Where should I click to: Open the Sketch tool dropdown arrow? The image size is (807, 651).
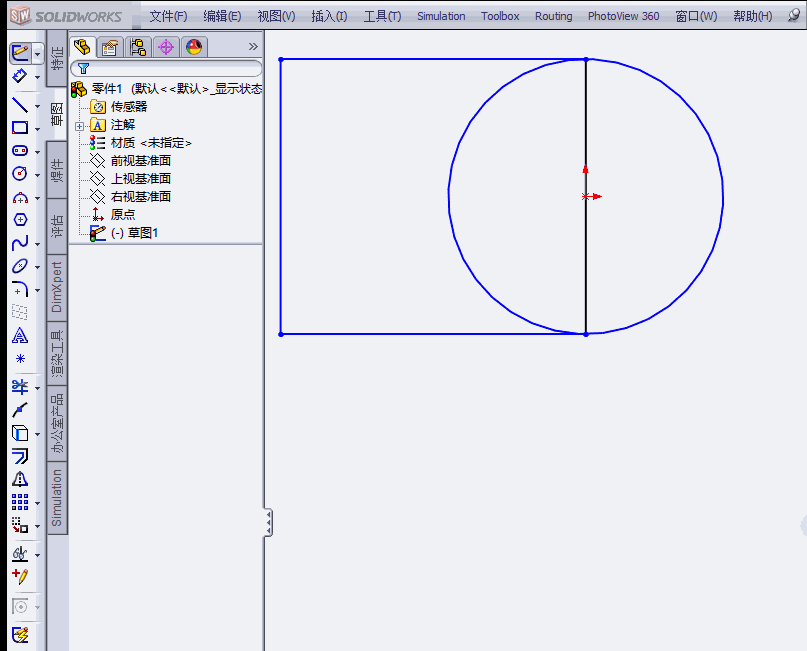pos(38,54)
